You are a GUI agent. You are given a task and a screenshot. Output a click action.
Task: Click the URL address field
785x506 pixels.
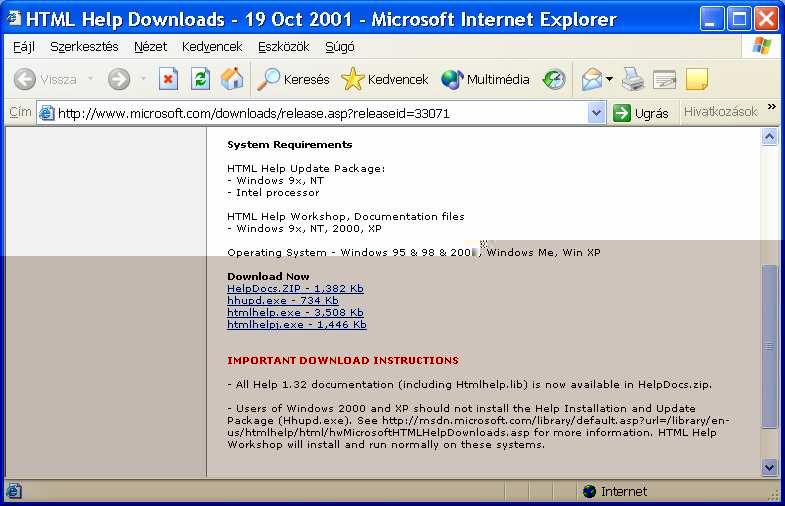(x=320, y=113)
